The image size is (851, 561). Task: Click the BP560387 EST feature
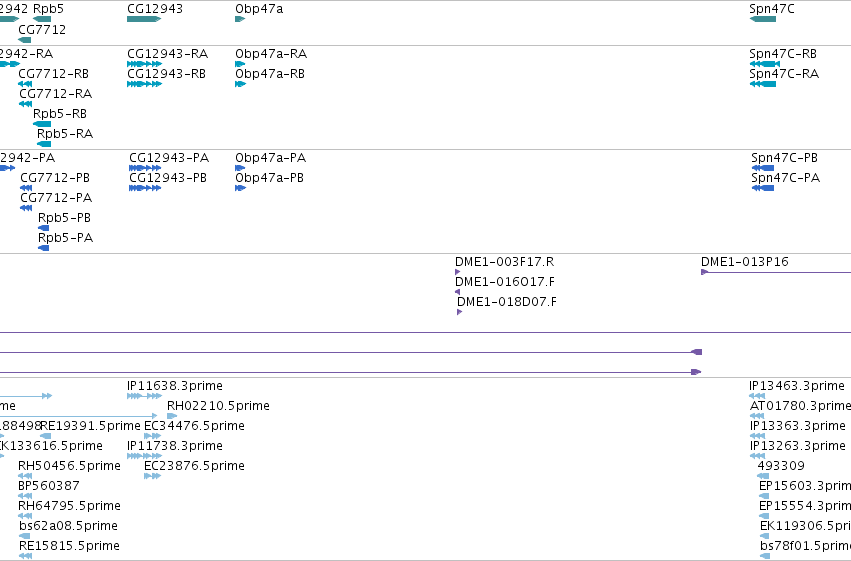25,496
